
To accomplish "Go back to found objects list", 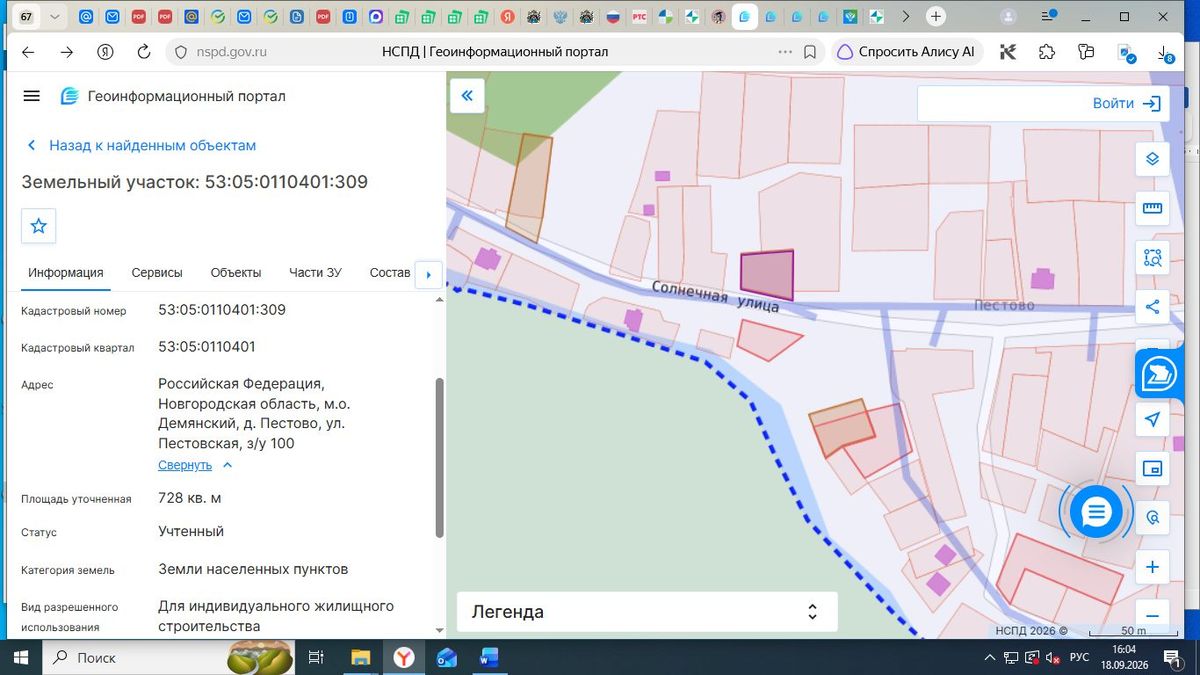I will [141, 145].
